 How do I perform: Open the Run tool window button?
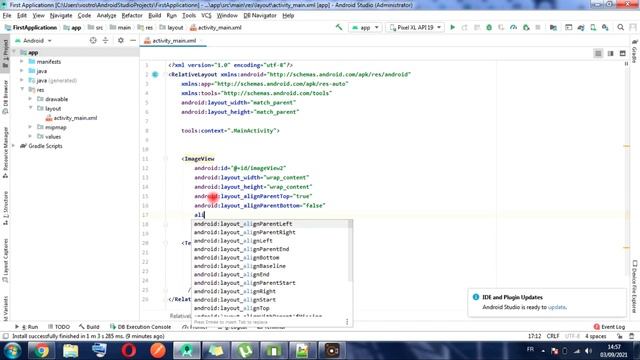coord(27,327)
